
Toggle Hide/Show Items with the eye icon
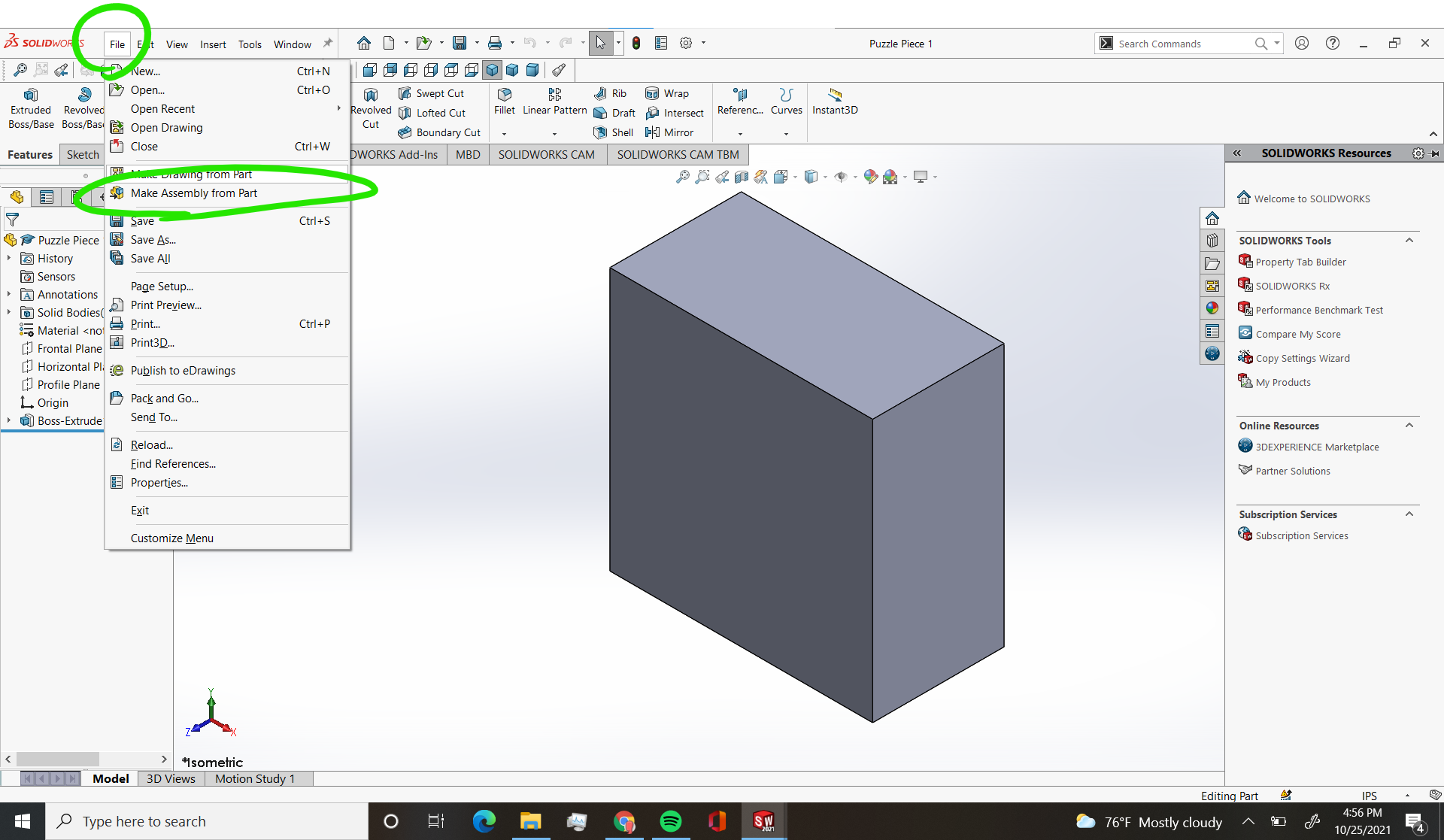pos(842,177)
